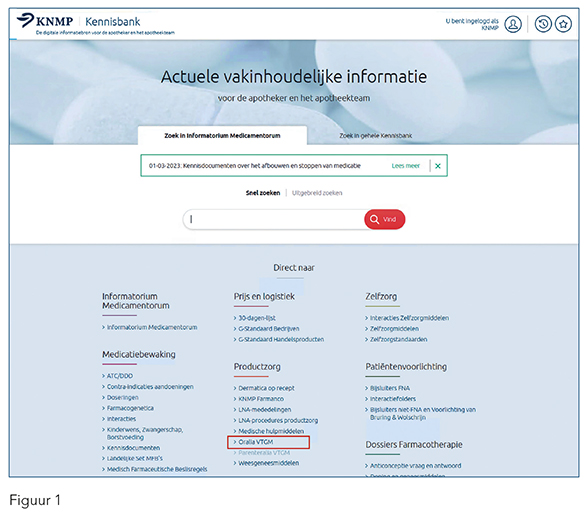Viewport: 587px width, 515px height.
Task: Click the Prijs en logistiek heading
Action: (x=264, y=296)
